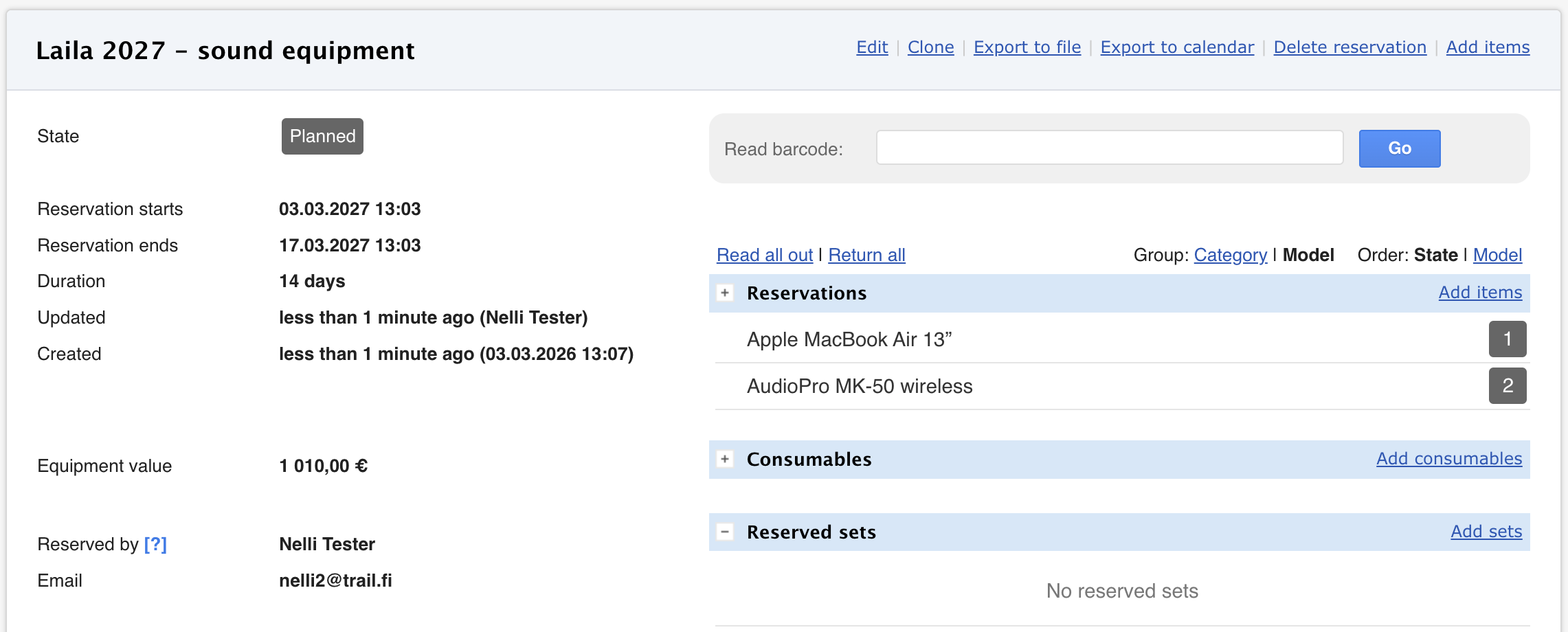Order the item list by Model
Image resolution: width=1568 pixels, height=632 pixels.
1497,255
